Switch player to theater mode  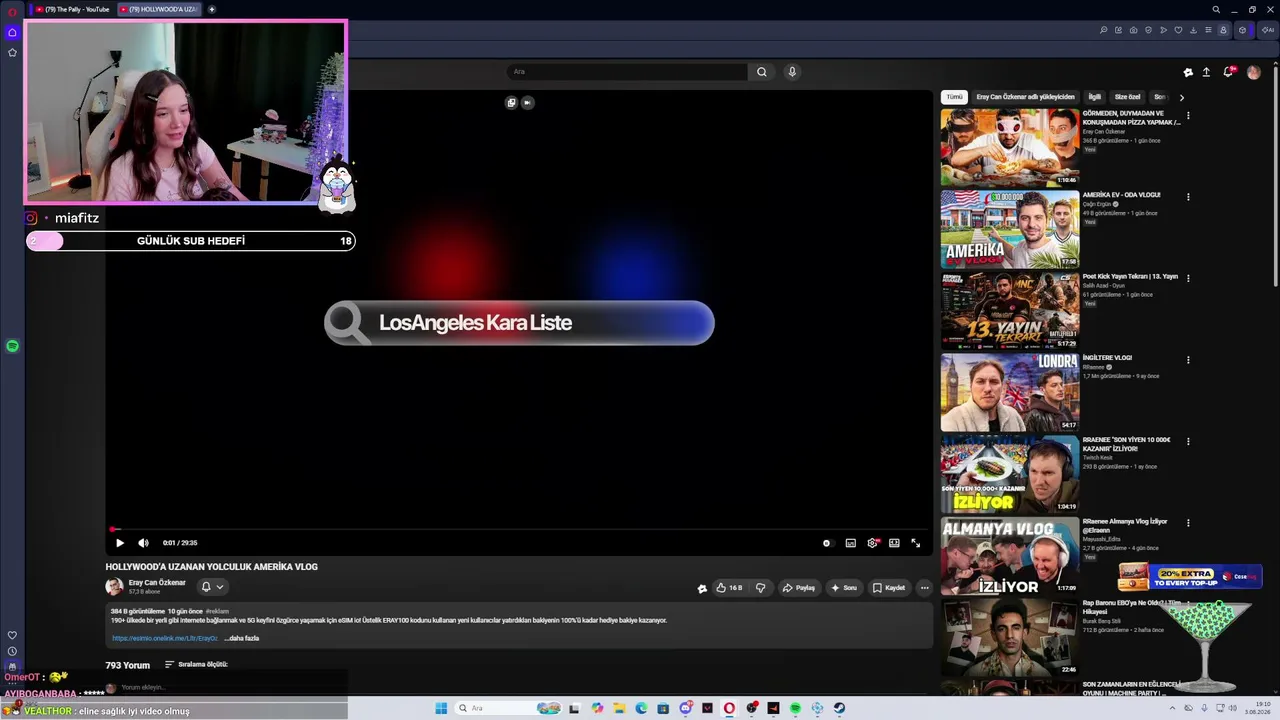coord(894,543)
